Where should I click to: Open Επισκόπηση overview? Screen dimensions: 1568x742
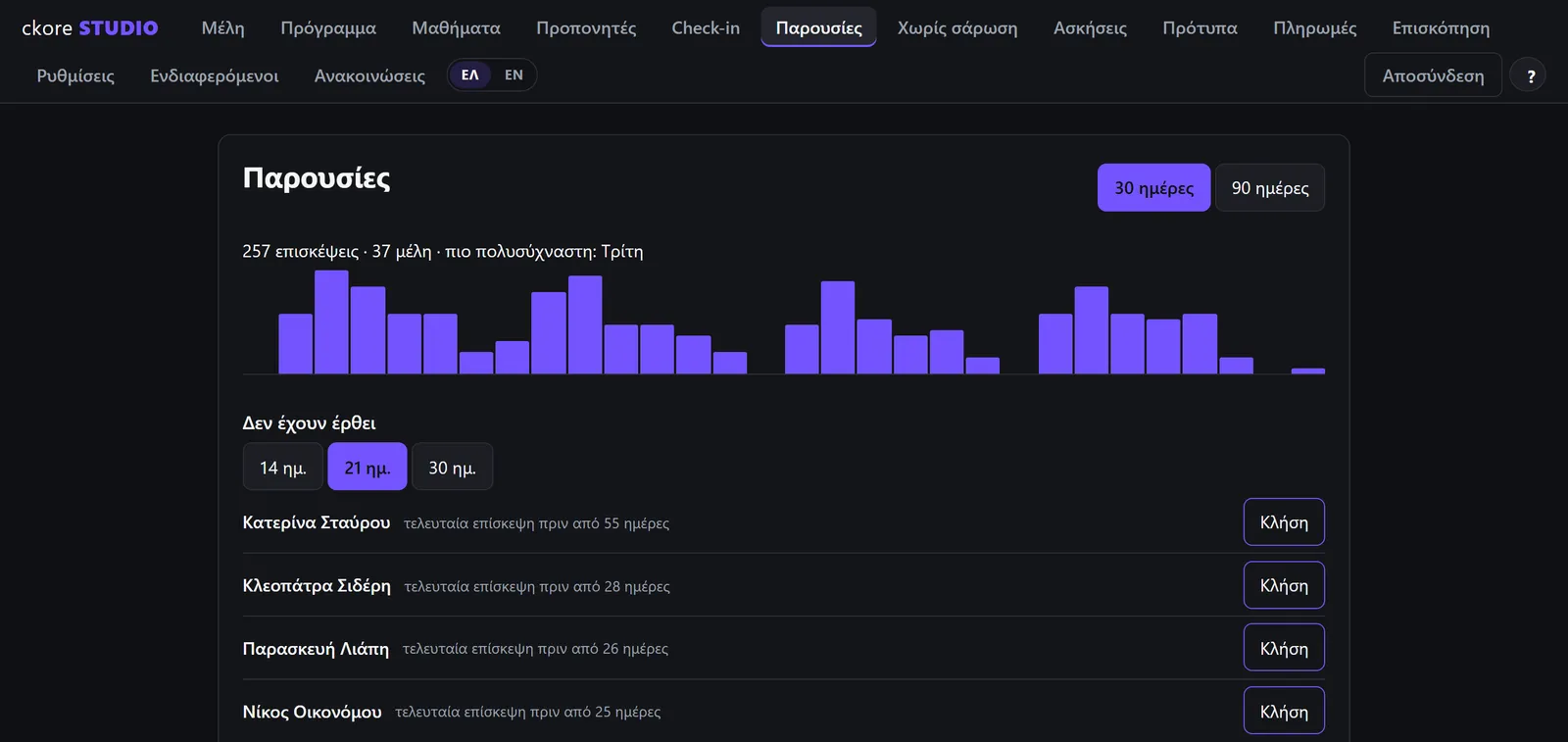pos(1441,27)
